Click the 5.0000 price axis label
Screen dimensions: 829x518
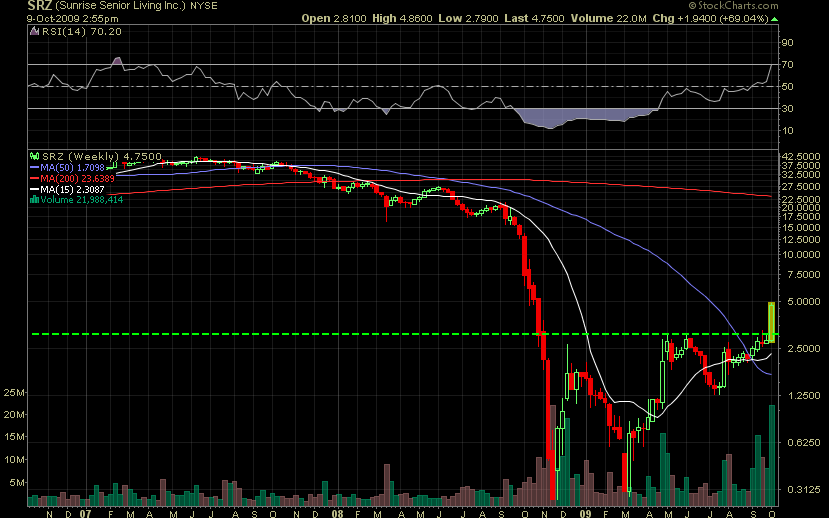point(803,301)
